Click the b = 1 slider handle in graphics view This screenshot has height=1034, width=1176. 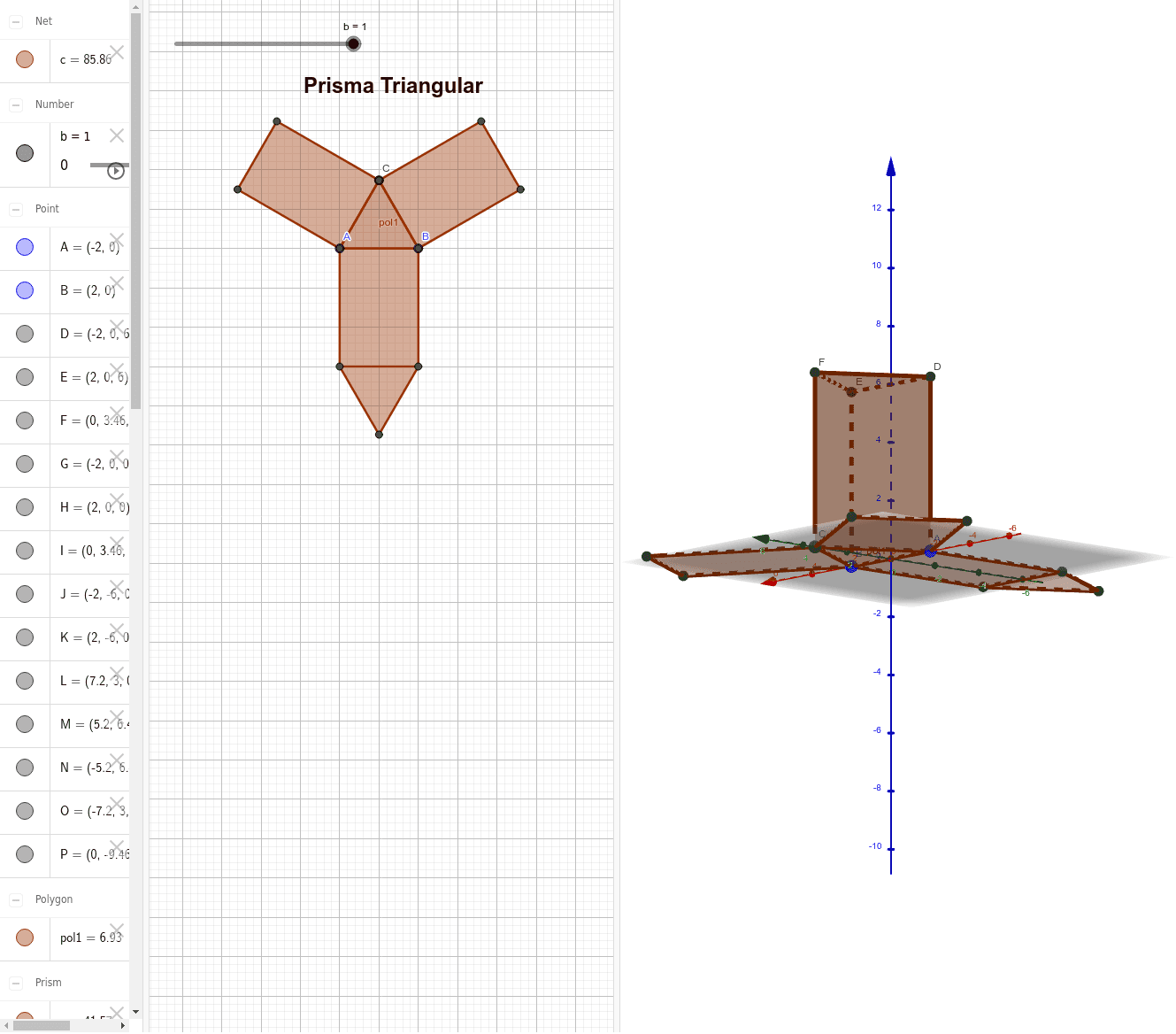coord(354,42)
